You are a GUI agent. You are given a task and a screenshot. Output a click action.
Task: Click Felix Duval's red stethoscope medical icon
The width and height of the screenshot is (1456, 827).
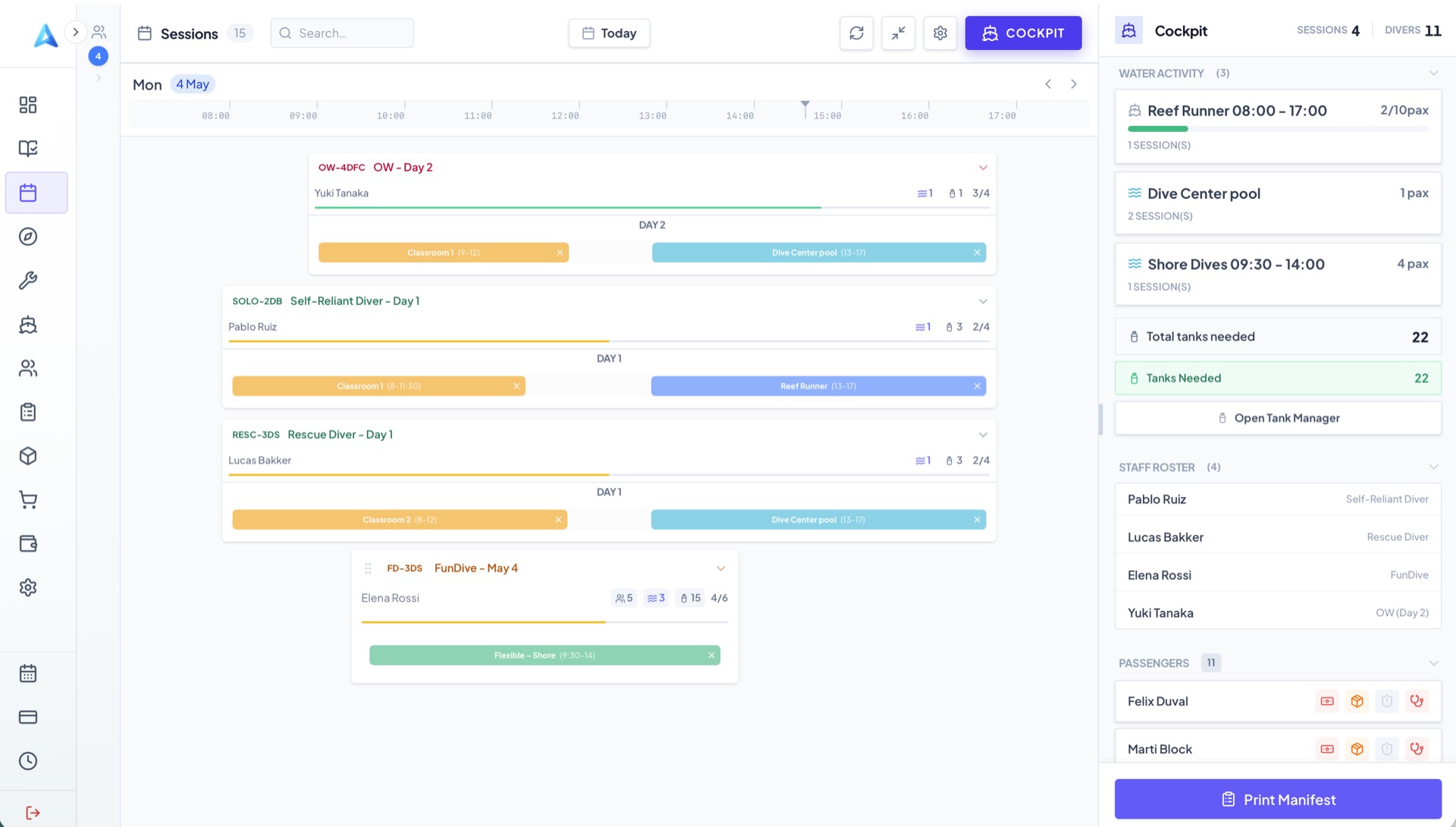(1417, 702)
